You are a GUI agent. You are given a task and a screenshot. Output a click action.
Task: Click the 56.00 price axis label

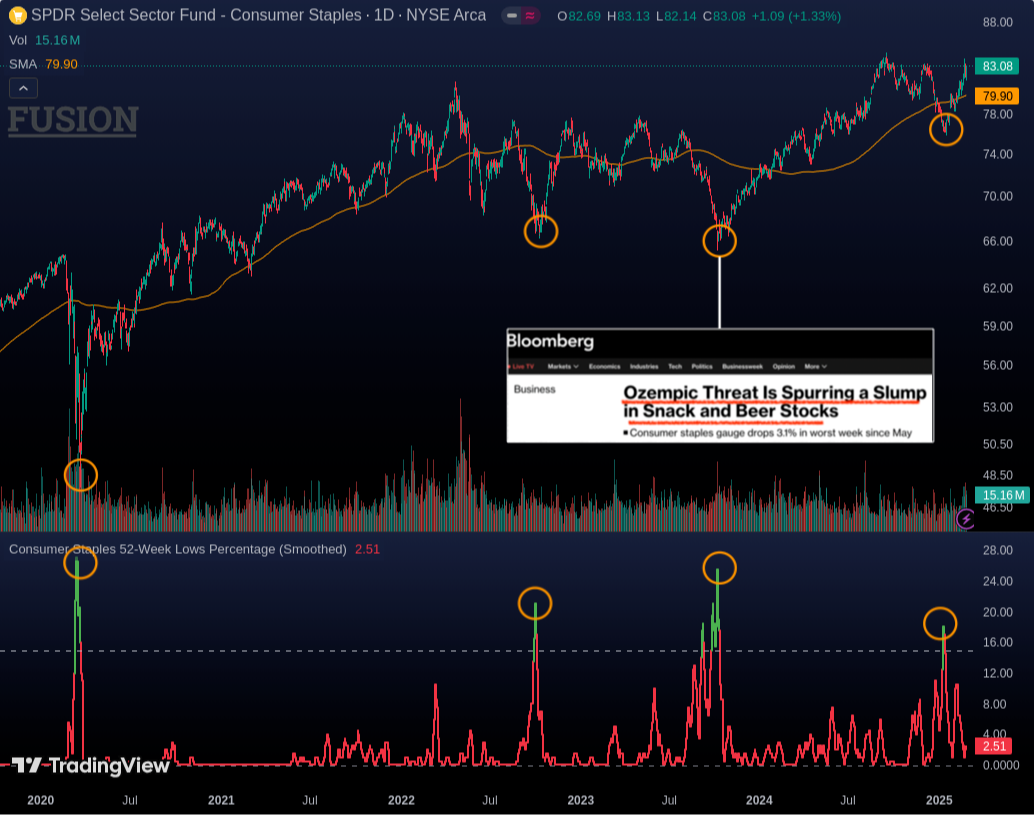[998, 365]
